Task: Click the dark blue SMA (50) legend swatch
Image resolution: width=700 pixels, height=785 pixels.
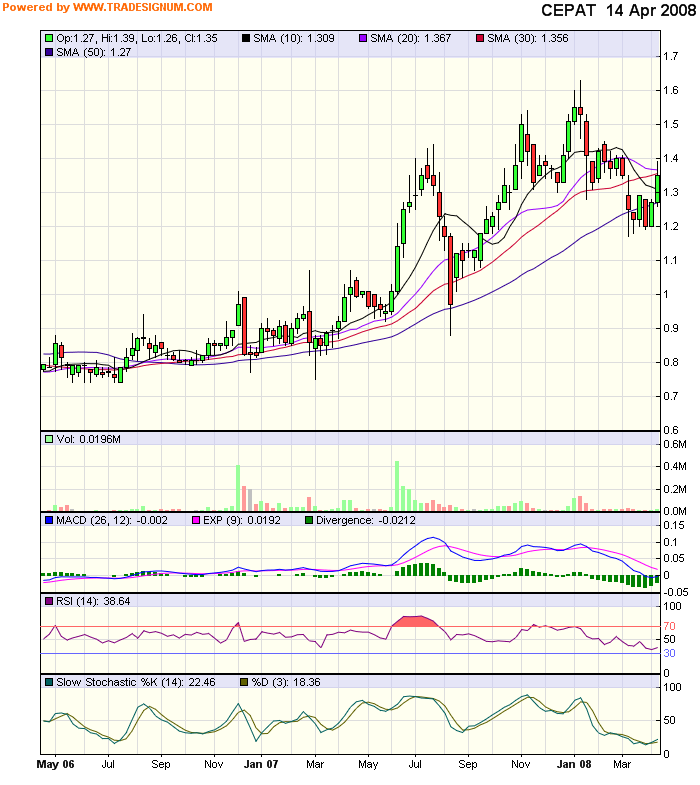Action: [x=49, y=52]
